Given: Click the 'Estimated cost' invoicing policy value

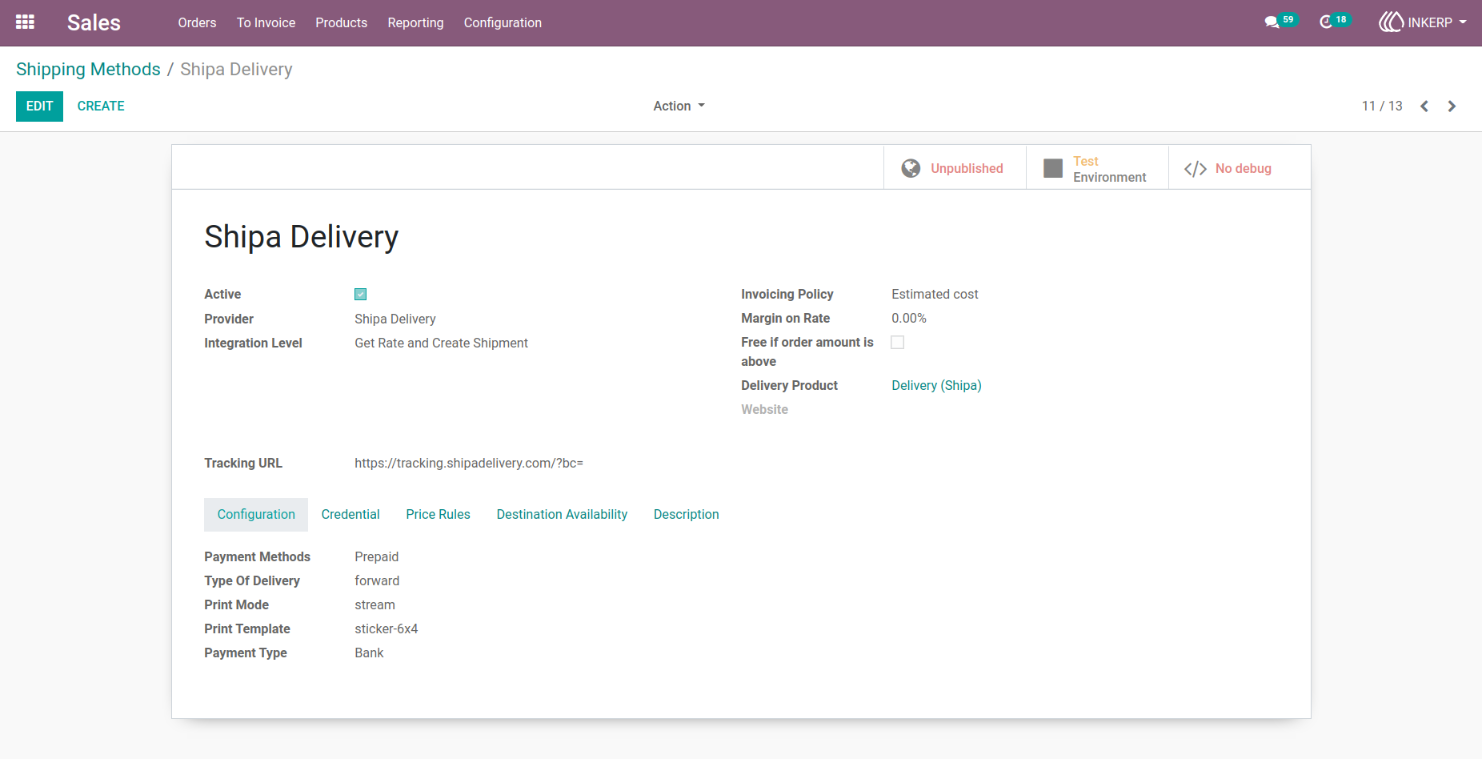Looking at the screenshot, I should click(x=935, y=294).
